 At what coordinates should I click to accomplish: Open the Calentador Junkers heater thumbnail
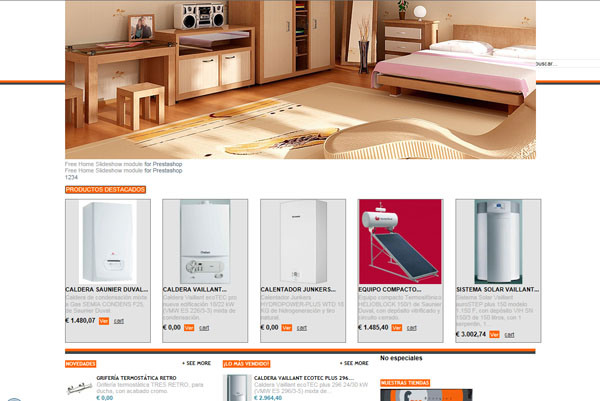tap(303, 242)
